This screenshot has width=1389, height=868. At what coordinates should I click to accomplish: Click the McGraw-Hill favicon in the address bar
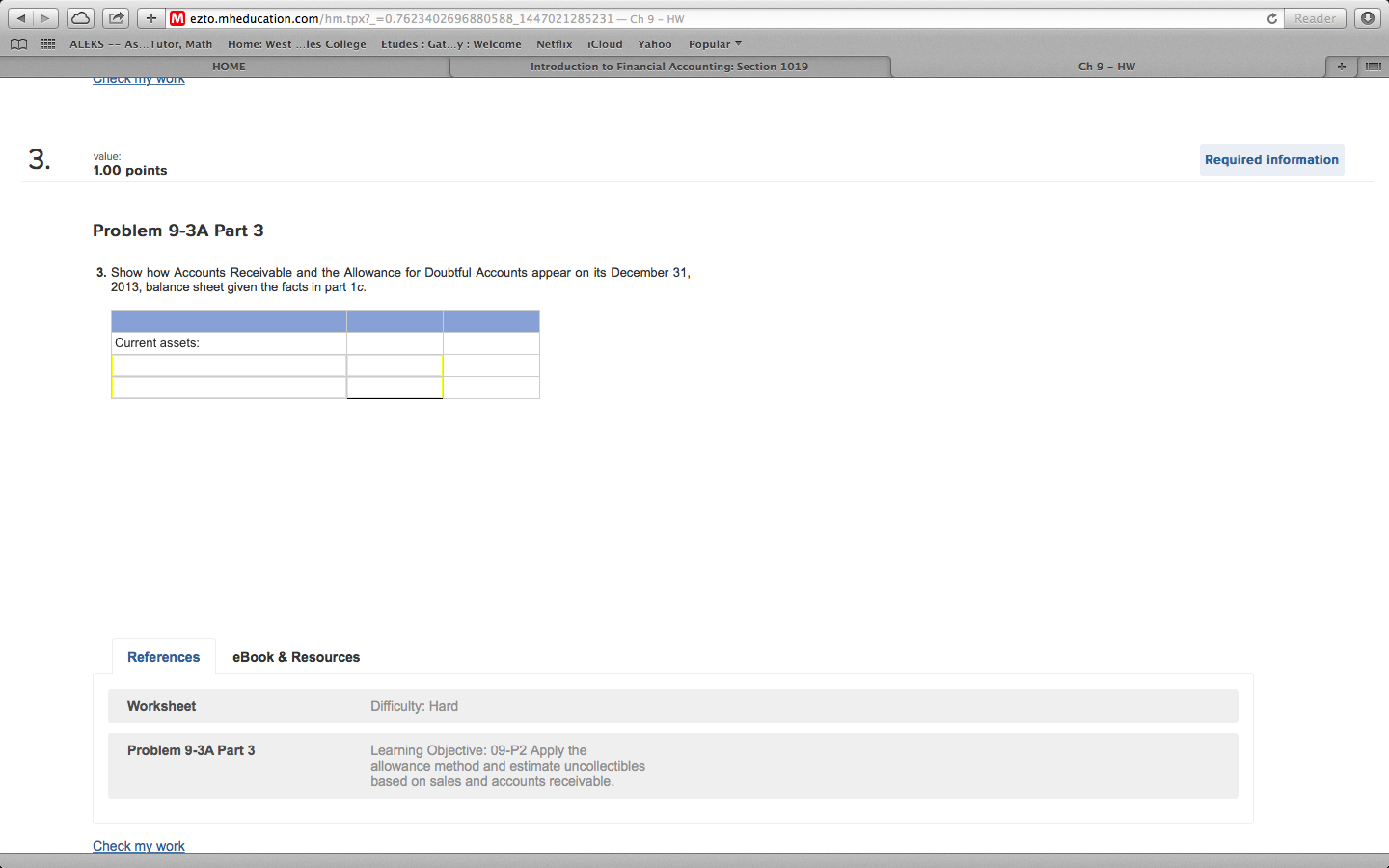click(177, 18)
